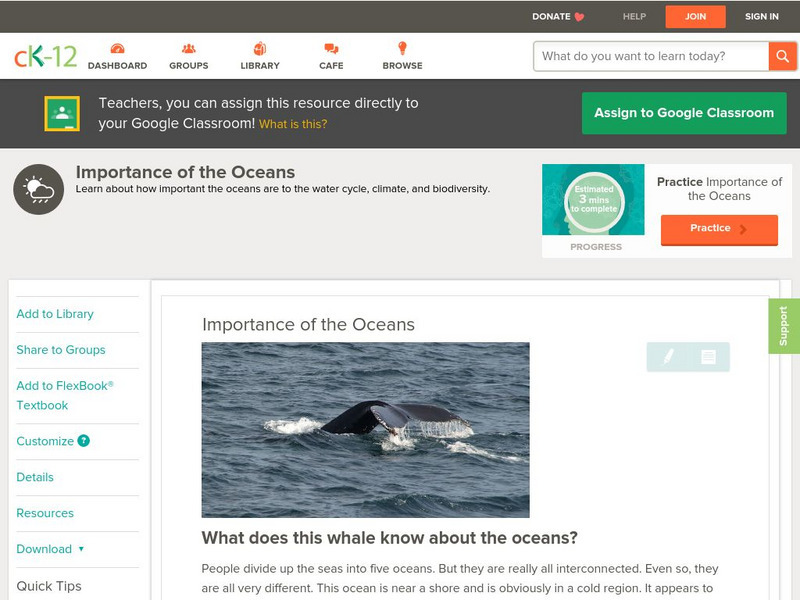Click Share to Groups
This screenshot has height=600, width=800.
61,350
